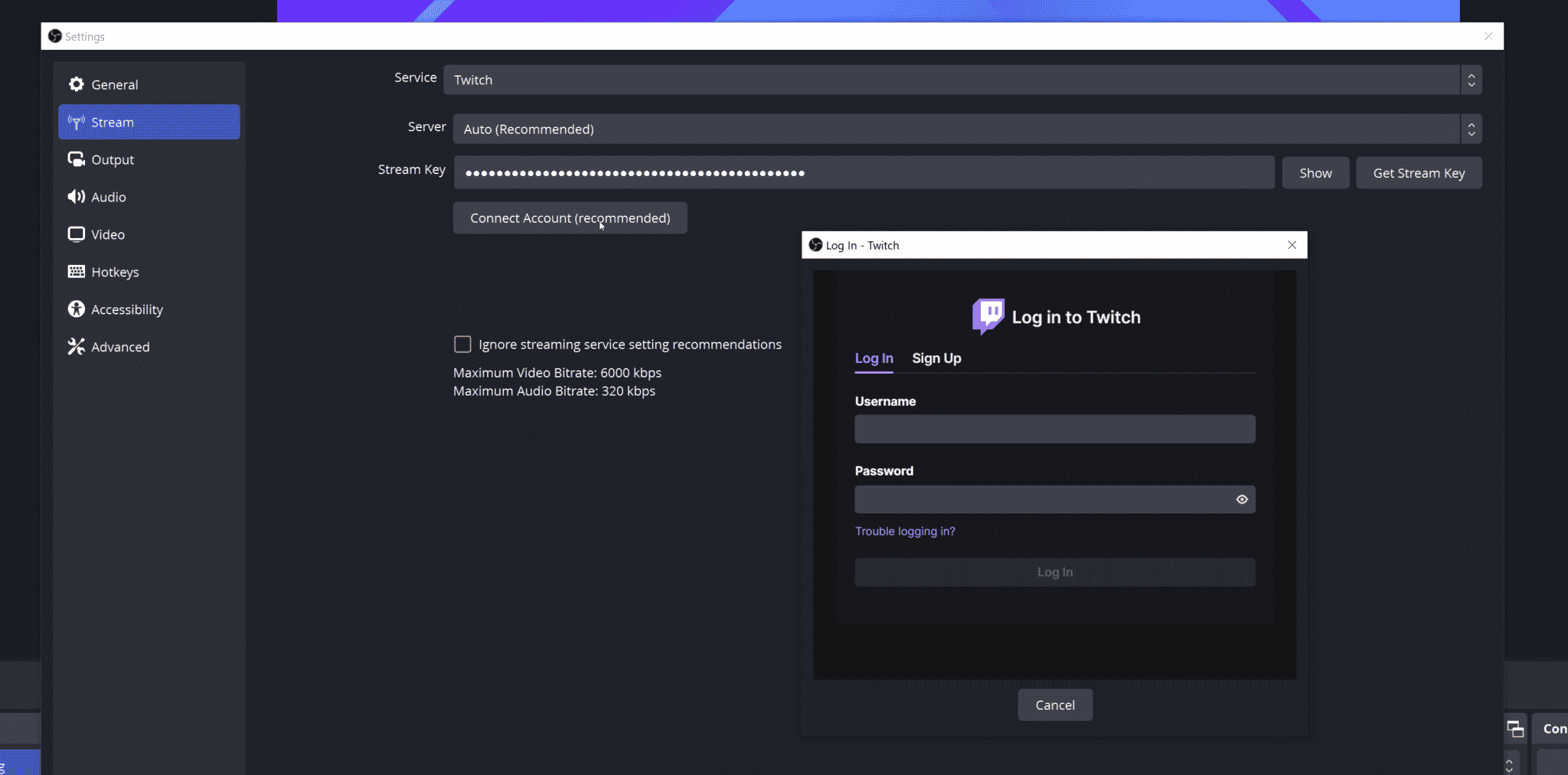The width and height of the screenshot is (1568, 775).
Task: Open Hotkeys via keyboard icon
Action: [x=76, y=272]
